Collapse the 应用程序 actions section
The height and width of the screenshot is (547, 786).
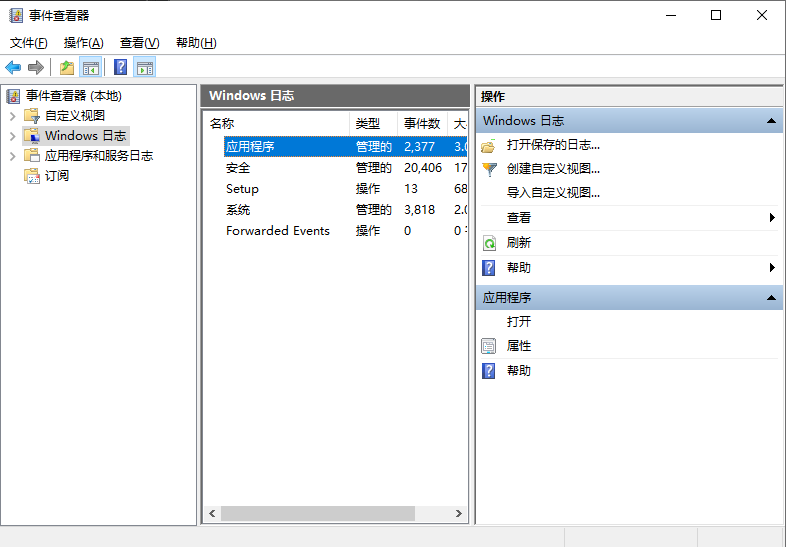771,298
